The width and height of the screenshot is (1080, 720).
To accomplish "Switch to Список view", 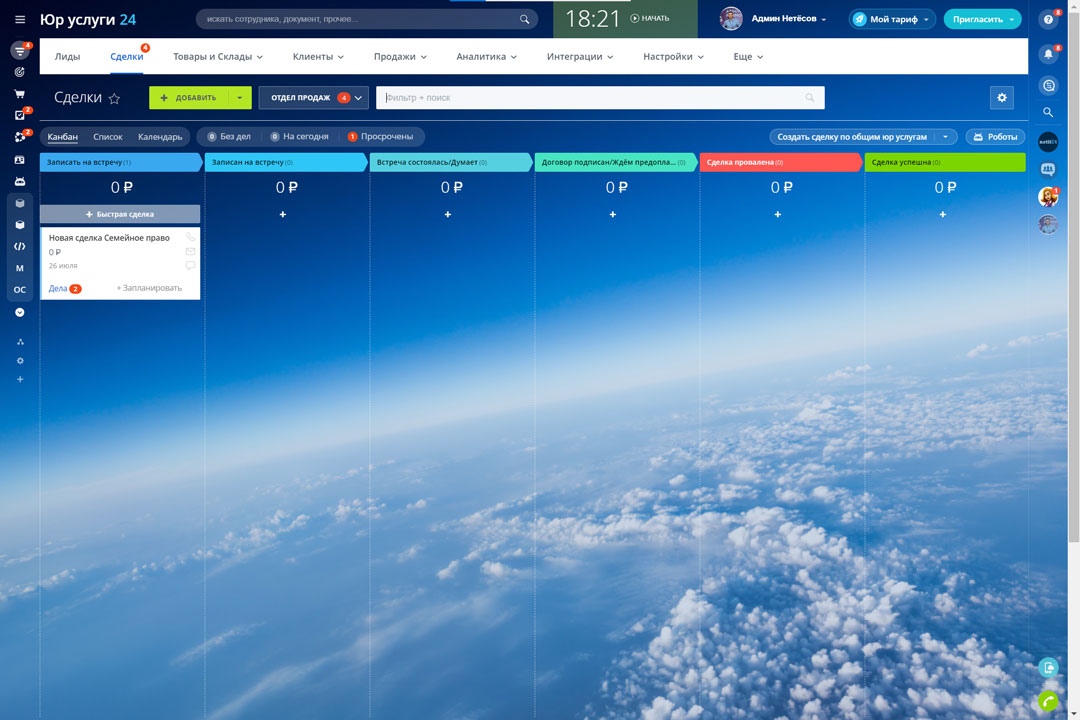I will coord(107,137).
